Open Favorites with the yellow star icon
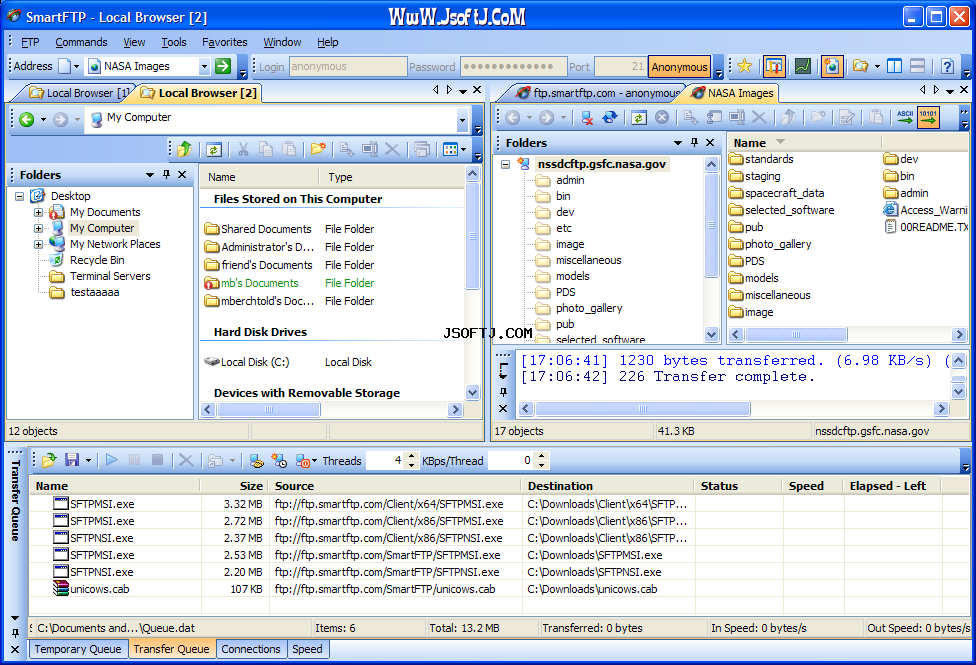976x665 pixels. [x=744, y=66]
